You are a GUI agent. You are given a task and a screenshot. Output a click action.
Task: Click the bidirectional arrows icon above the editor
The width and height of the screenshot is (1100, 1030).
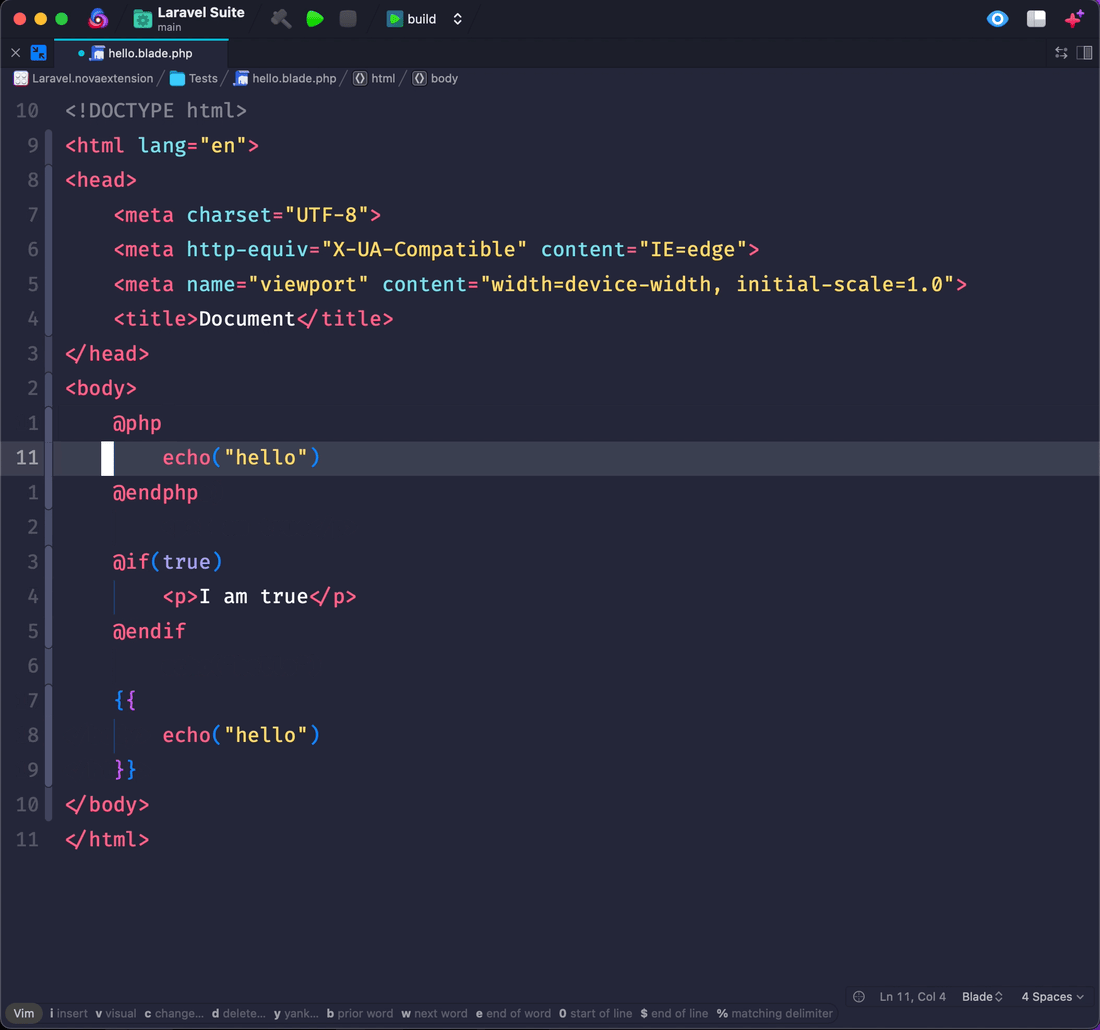coord(1061,52)
